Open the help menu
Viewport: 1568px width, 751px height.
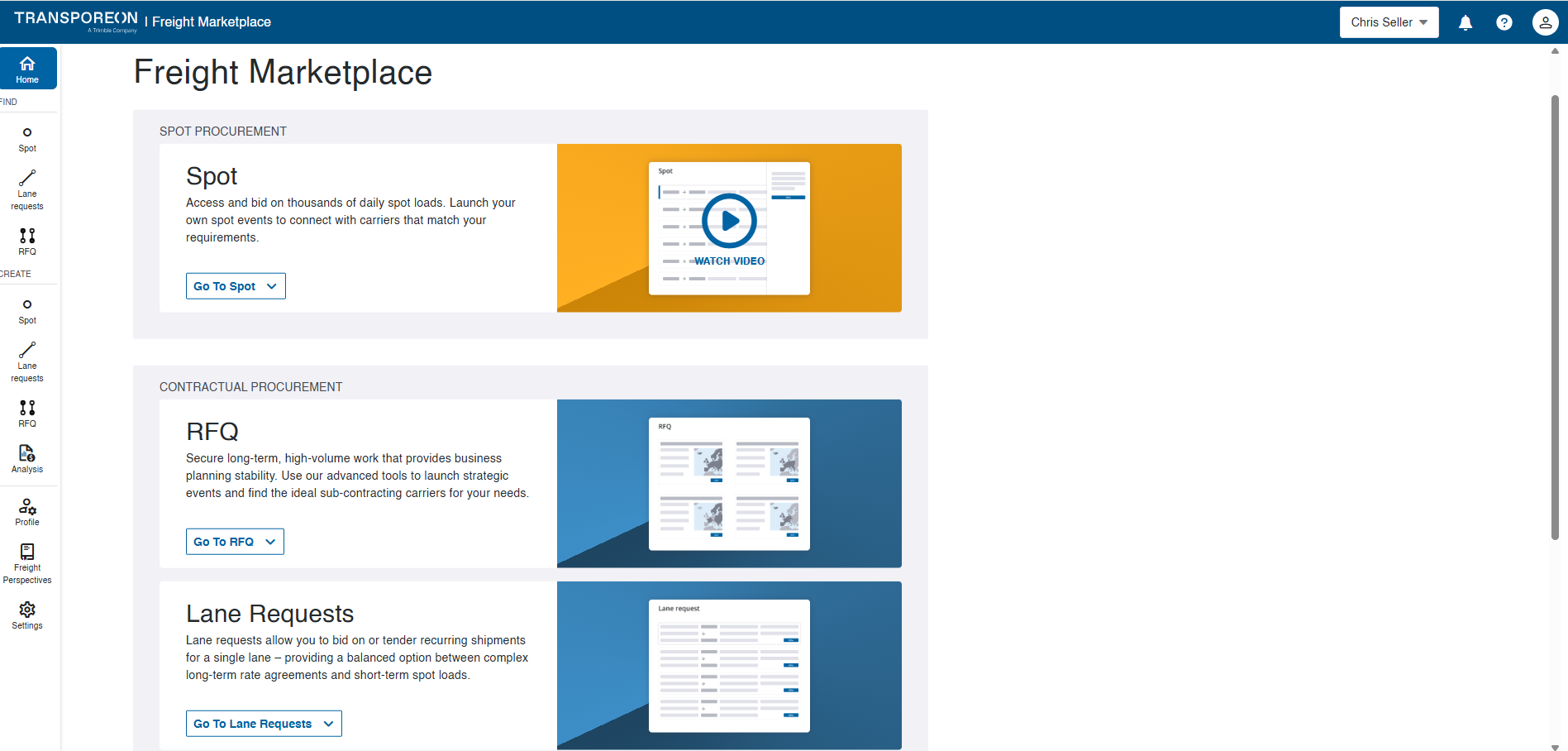pos(1504,22)
